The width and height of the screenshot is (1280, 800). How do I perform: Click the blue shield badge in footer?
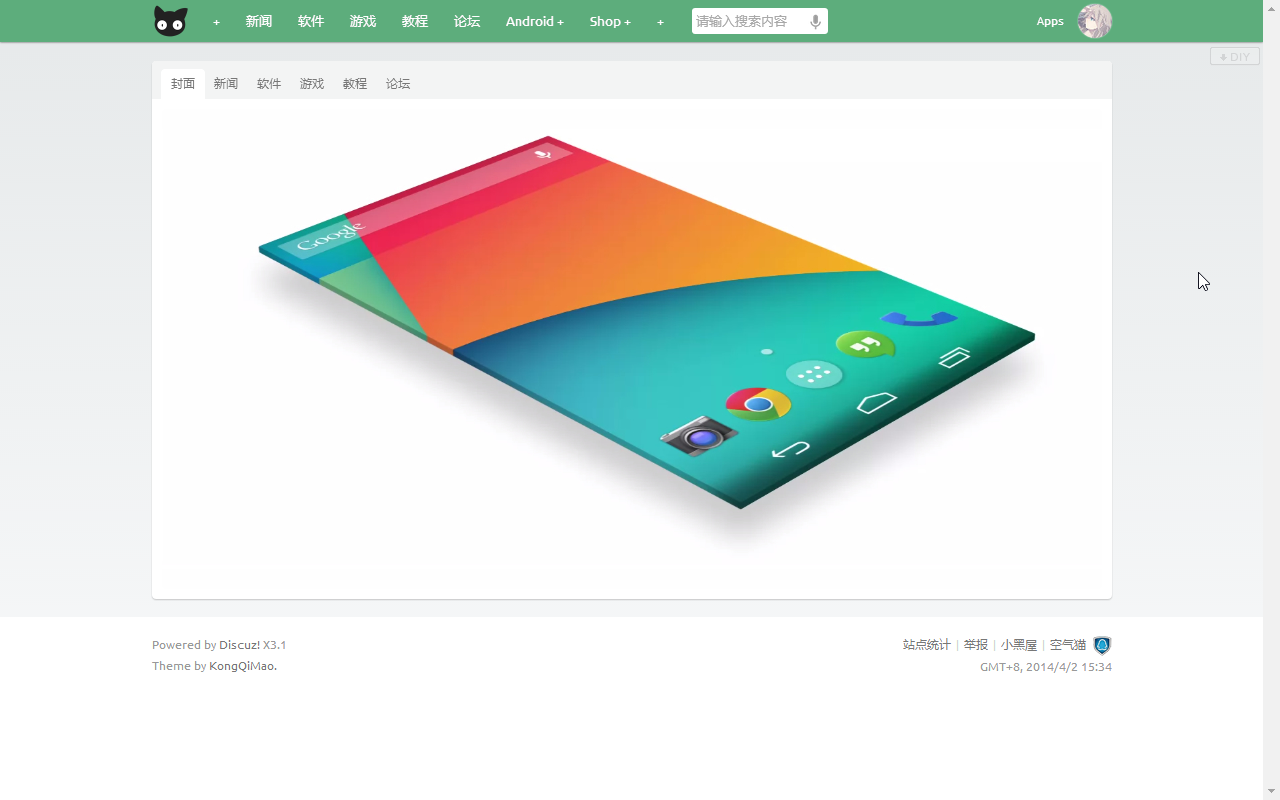tap(1102, 645)
